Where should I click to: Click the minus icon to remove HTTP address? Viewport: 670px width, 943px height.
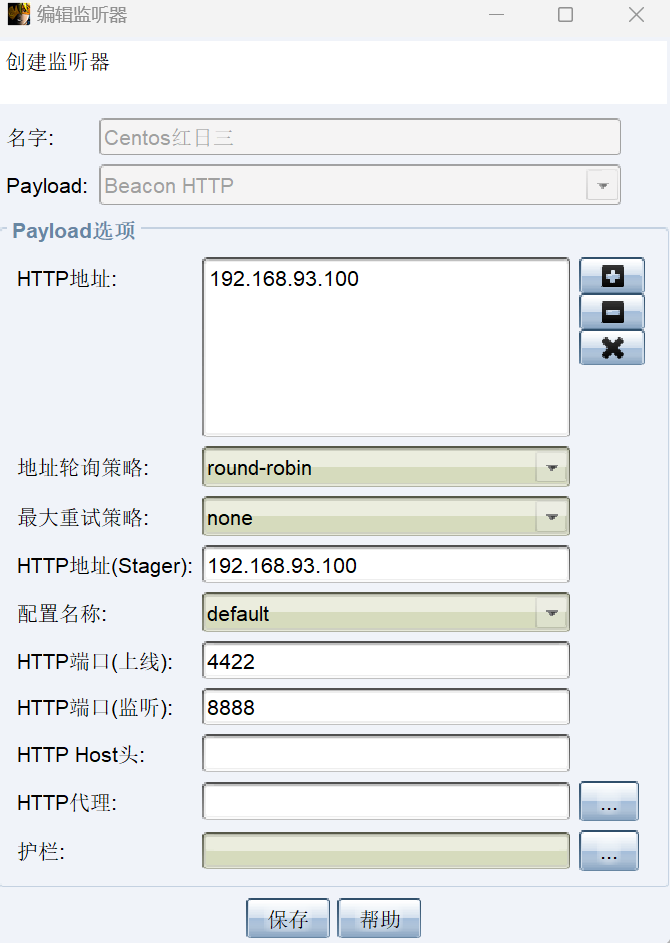click(x=612, y=312)
